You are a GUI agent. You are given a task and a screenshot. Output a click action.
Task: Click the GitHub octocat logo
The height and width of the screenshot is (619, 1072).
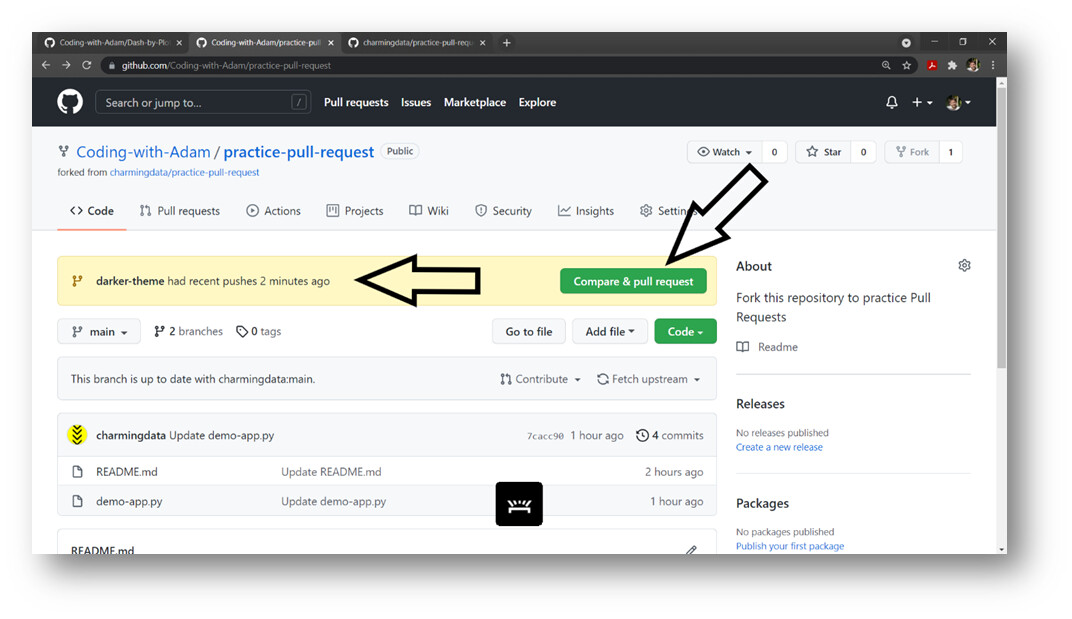point(70,102)
